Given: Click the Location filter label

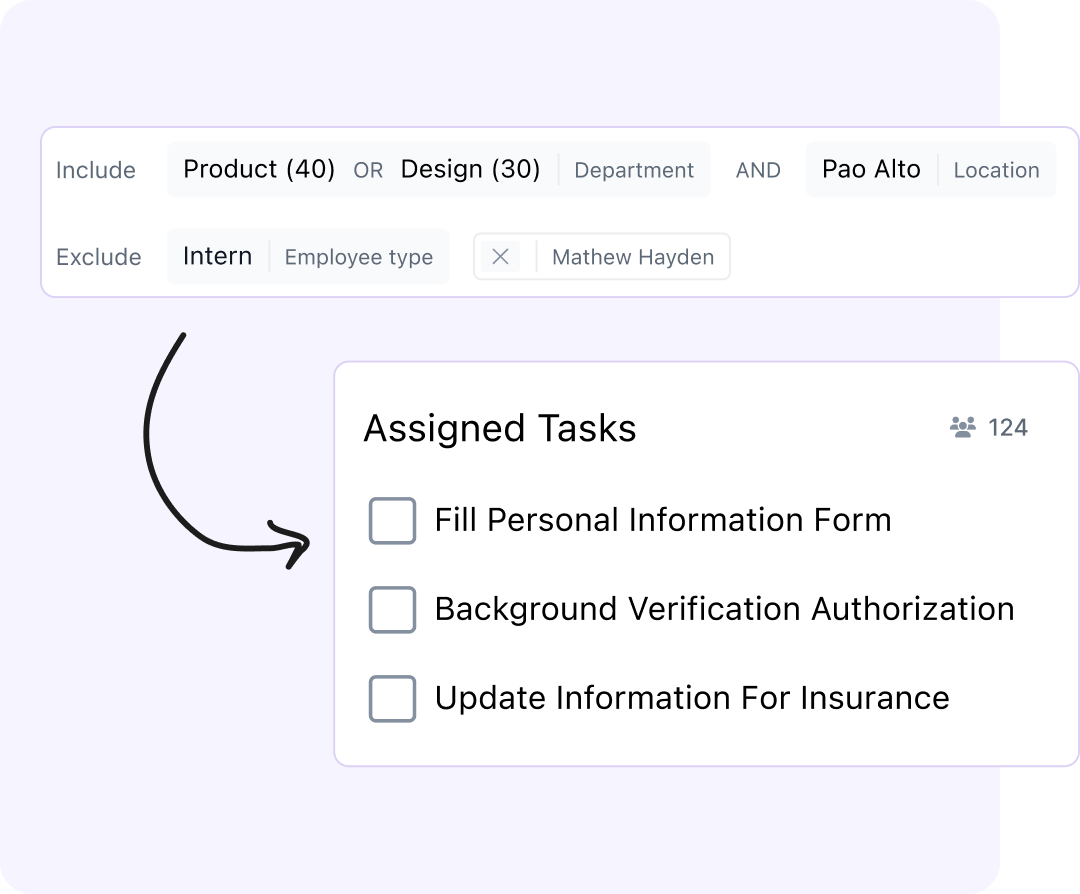Looking at the screenshot, I should (x=996, y=170).
